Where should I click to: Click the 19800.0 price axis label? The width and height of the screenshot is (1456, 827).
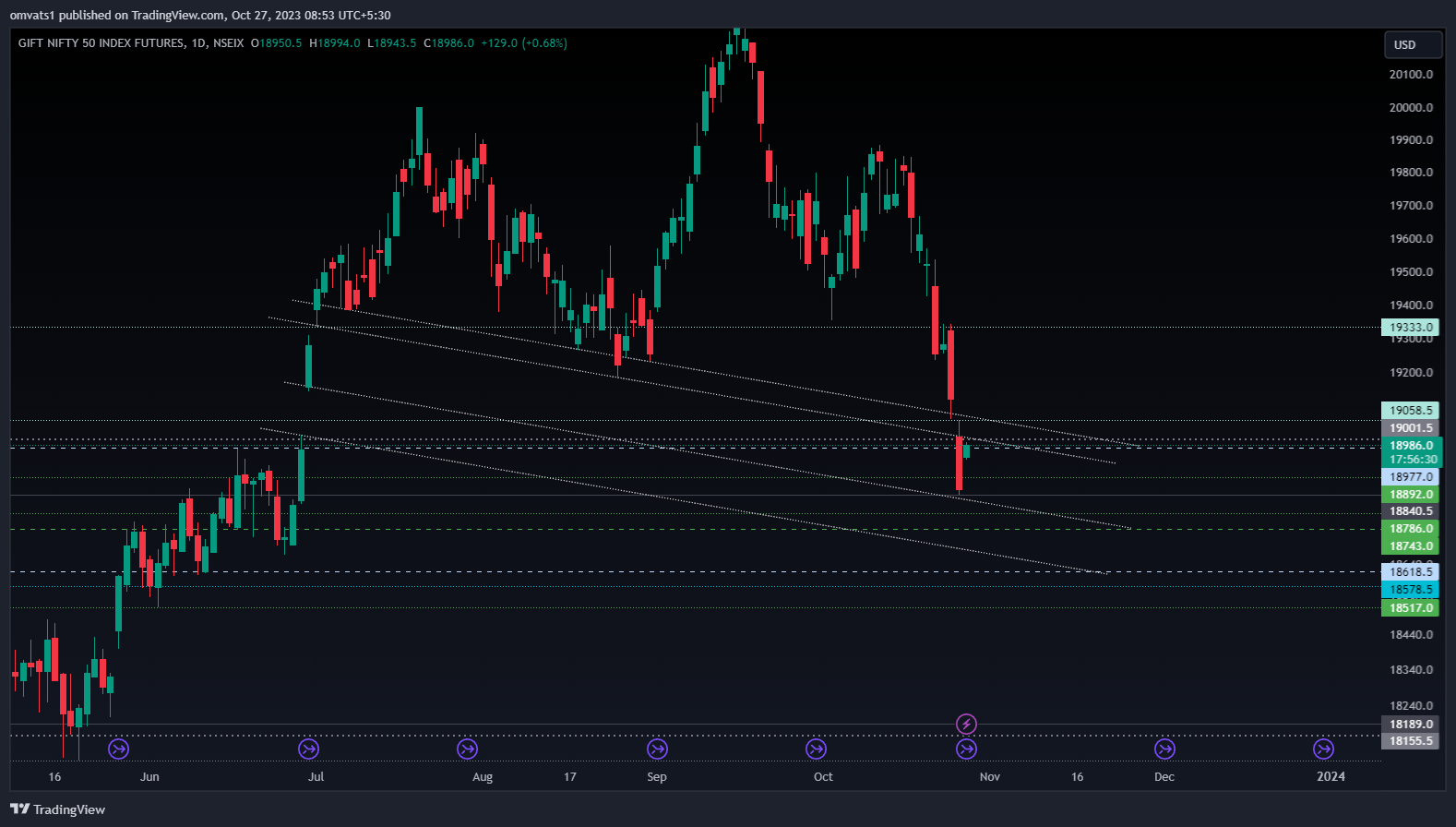click(1411, 172)
